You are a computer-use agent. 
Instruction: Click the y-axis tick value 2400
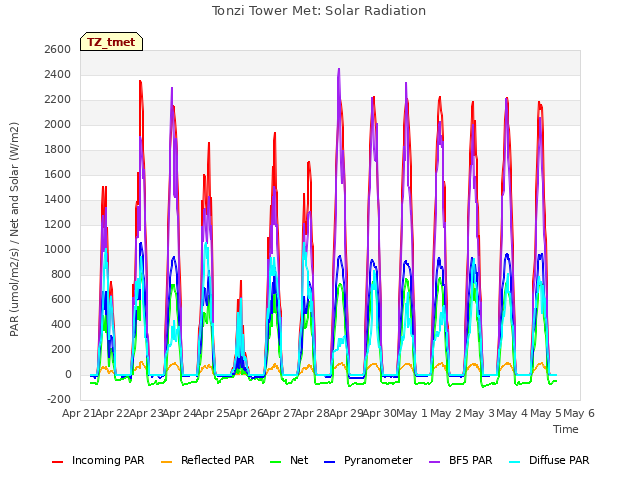tap(58, 74)
